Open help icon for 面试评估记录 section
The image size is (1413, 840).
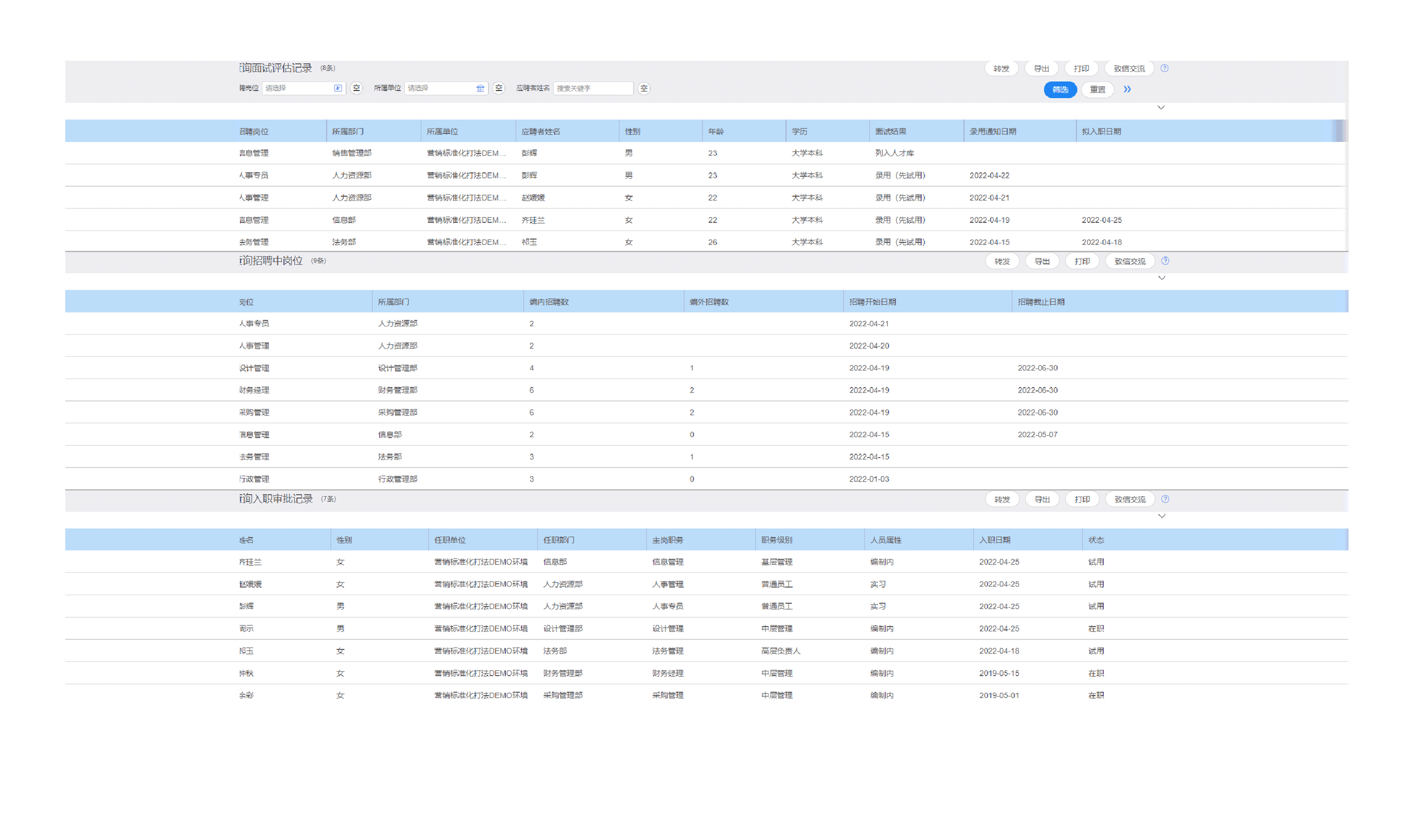(1164, 69)
